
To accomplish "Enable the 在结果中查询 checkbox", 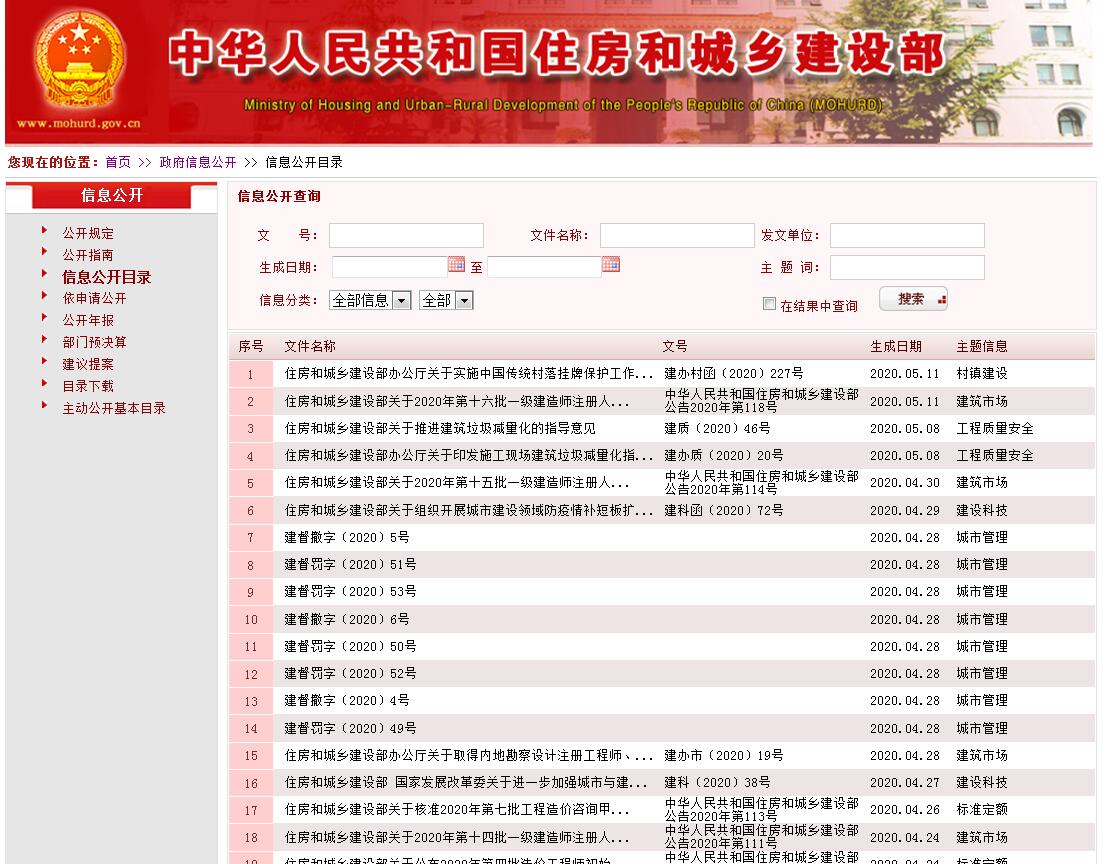I will pyautogui.click(x=769, y=304).
